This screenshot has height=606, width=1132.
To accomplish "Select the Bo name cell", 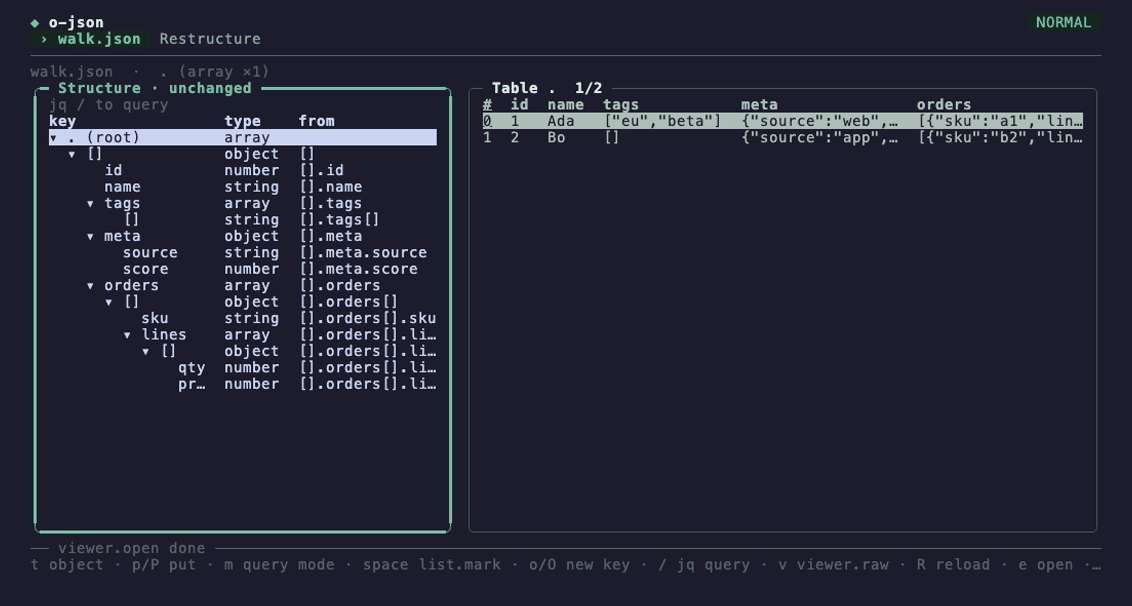I will (557, 137).
